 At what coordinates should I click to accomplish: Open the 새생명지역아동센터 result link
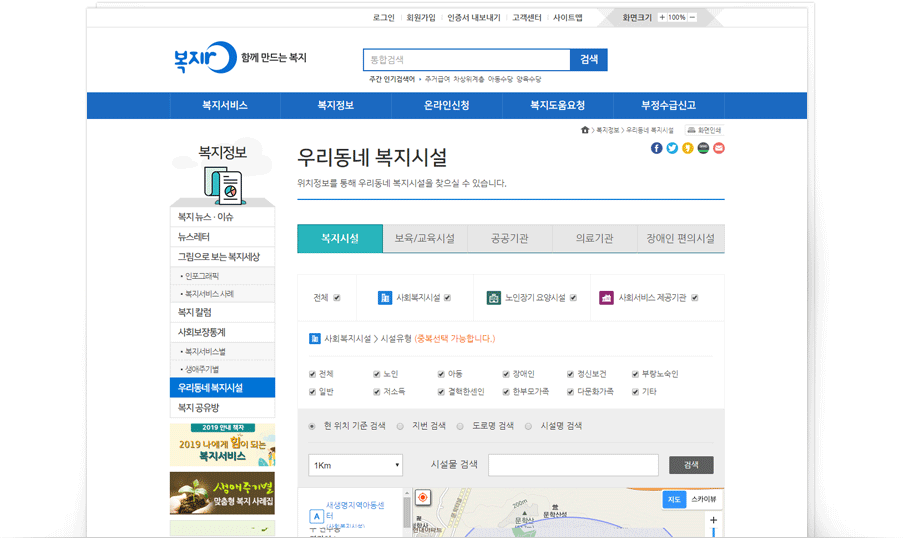point(354,510)
